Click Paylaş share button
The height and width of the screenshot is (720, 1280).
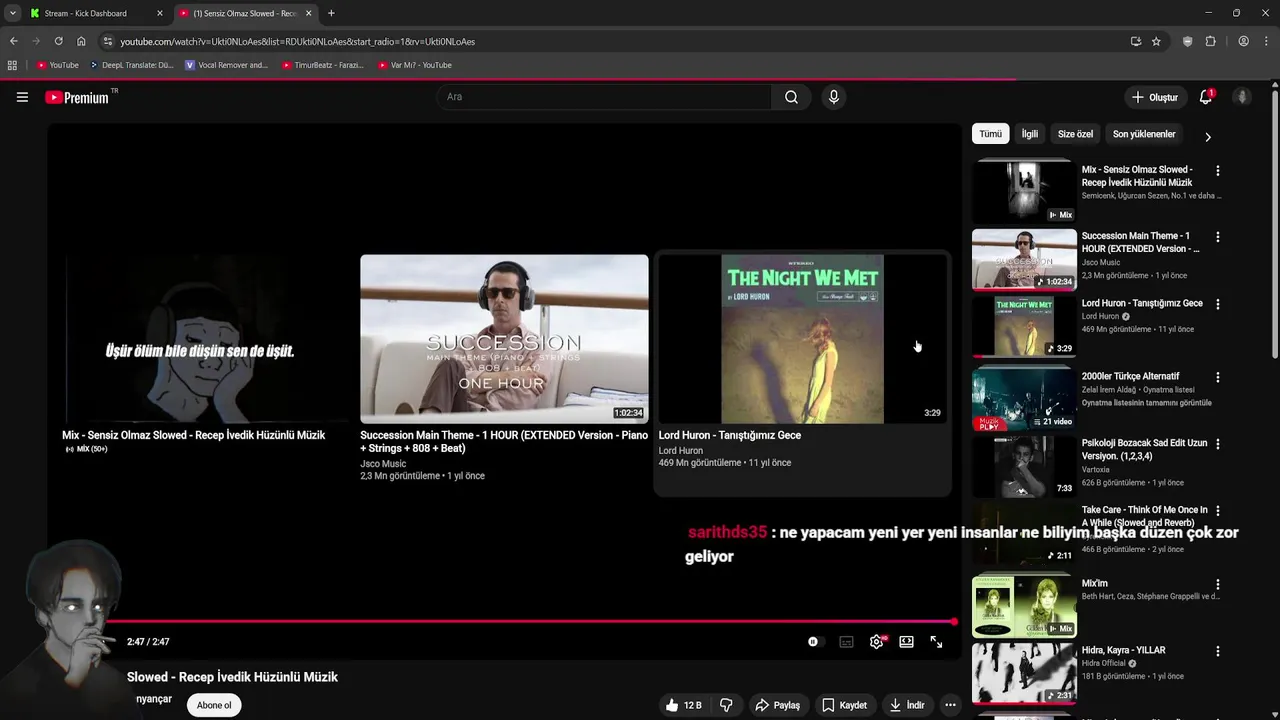click(777, 705)
